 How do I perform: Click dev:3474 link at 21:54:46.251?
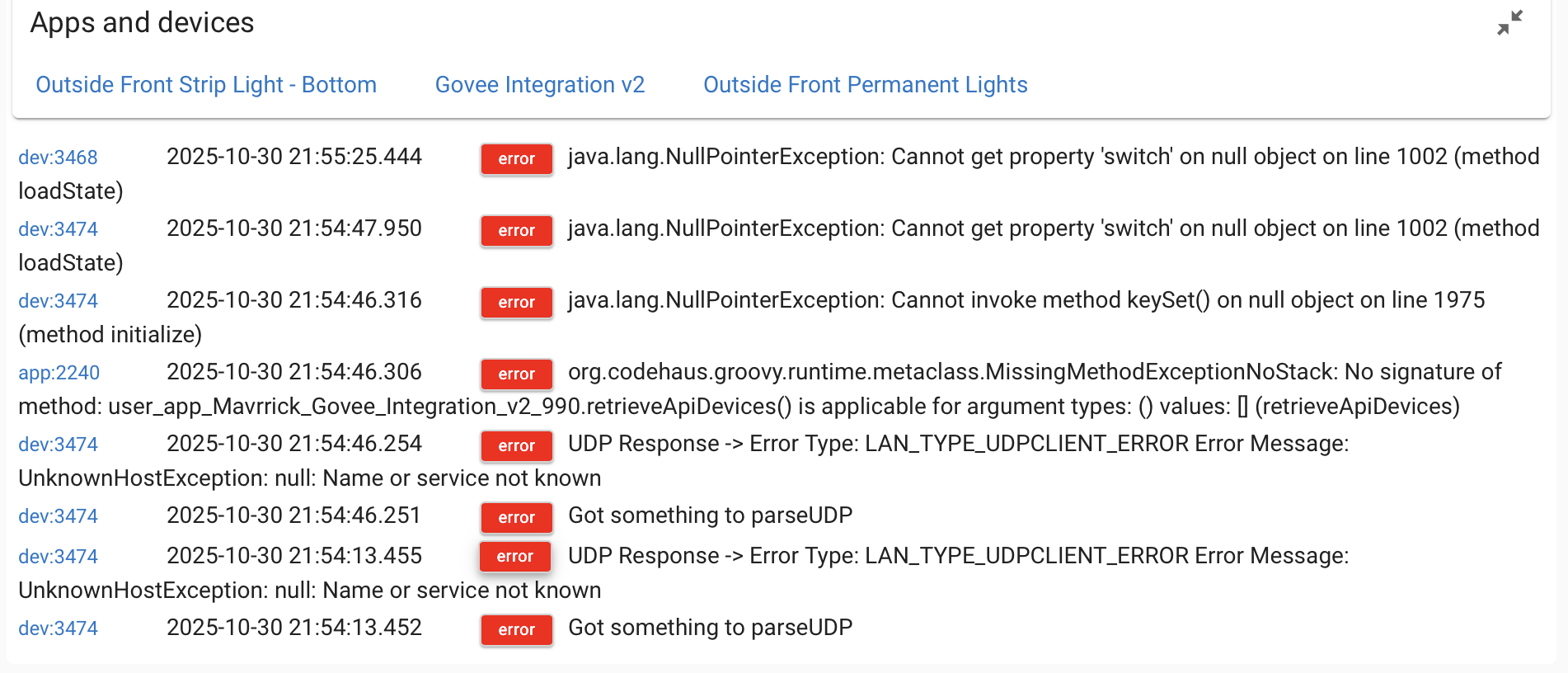click(58, 516)
